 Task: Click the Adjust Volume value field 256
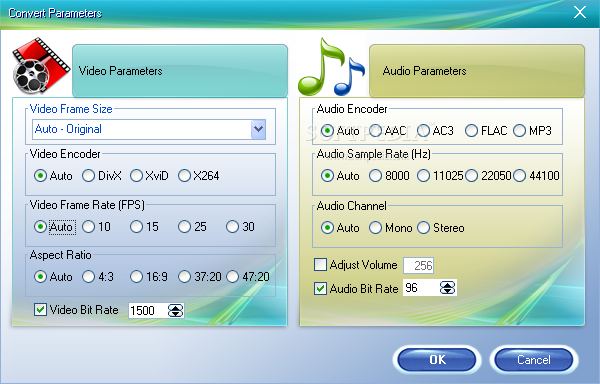[418, 265]
